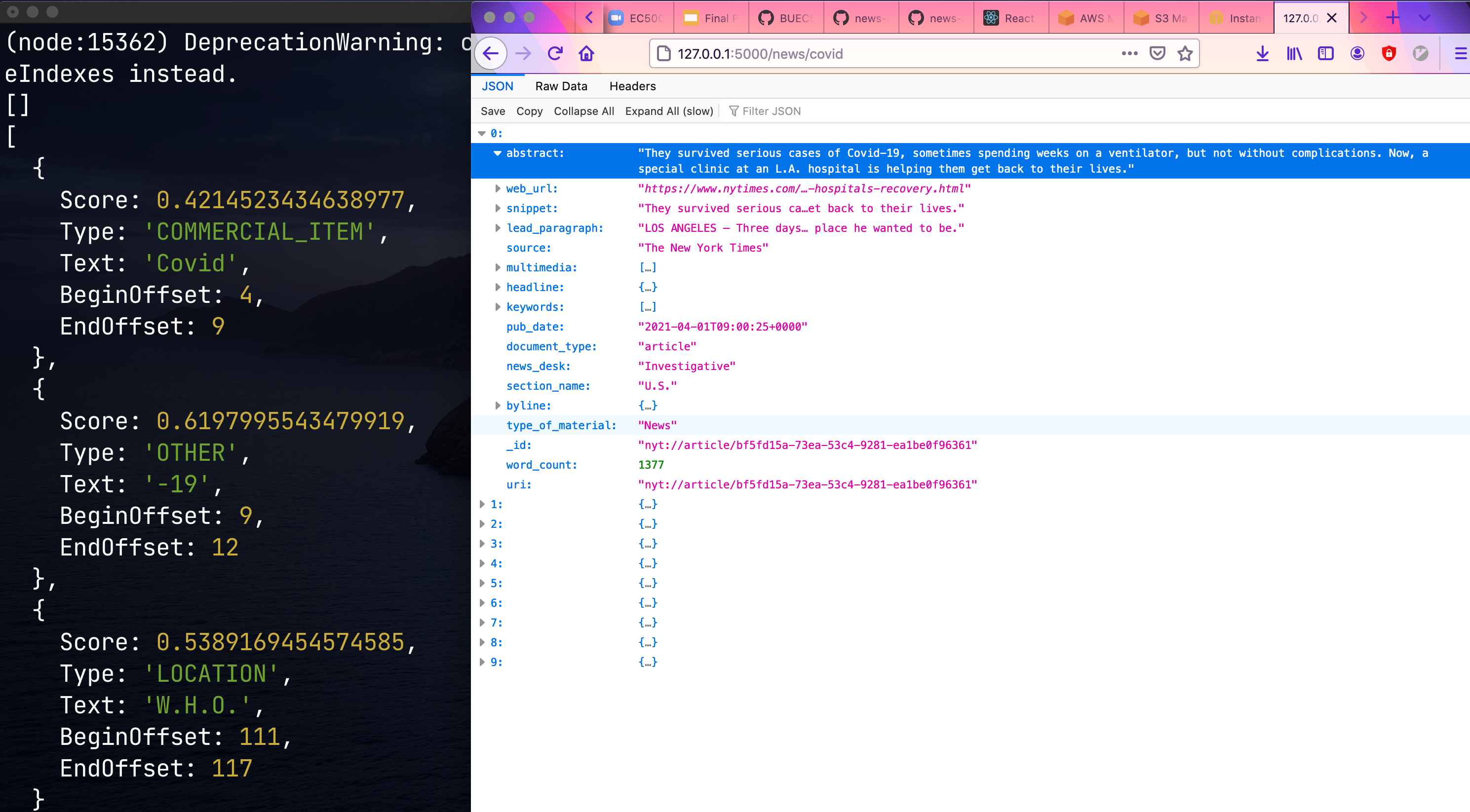Toggle the sidebar view icon
The height and width of the screenshot is (812, 1470).
(1325, 54)
